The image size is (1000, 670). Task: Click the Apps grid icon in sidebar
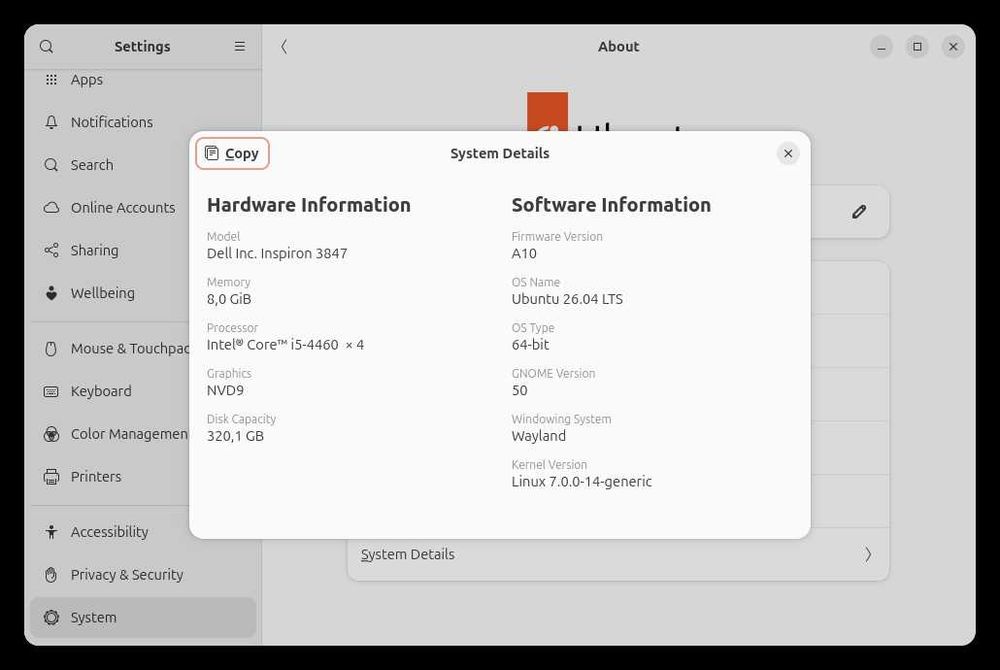coord(52,80)
